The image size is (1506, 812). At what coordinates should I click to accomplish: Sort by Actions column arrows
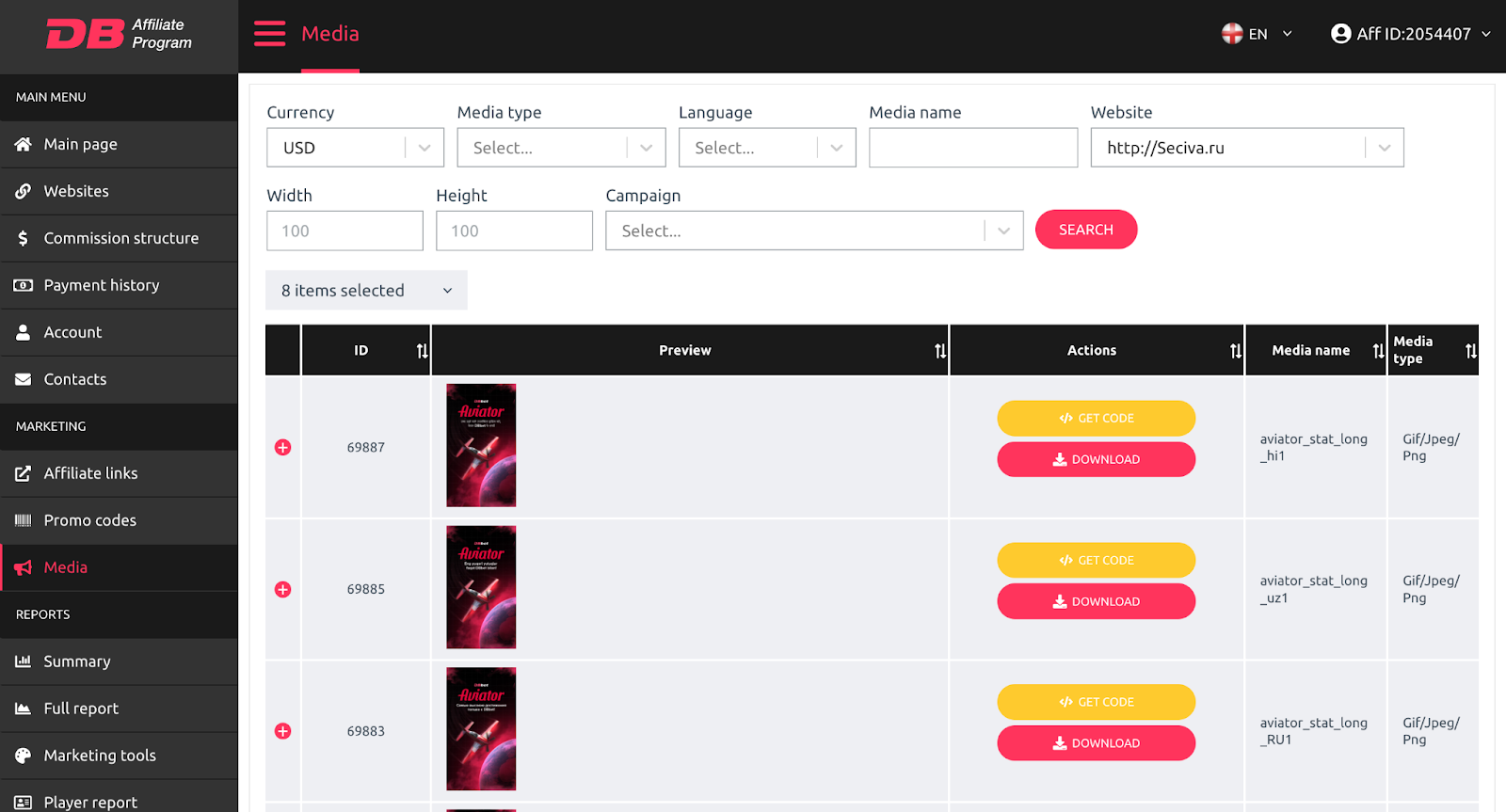coord(1235,351)
